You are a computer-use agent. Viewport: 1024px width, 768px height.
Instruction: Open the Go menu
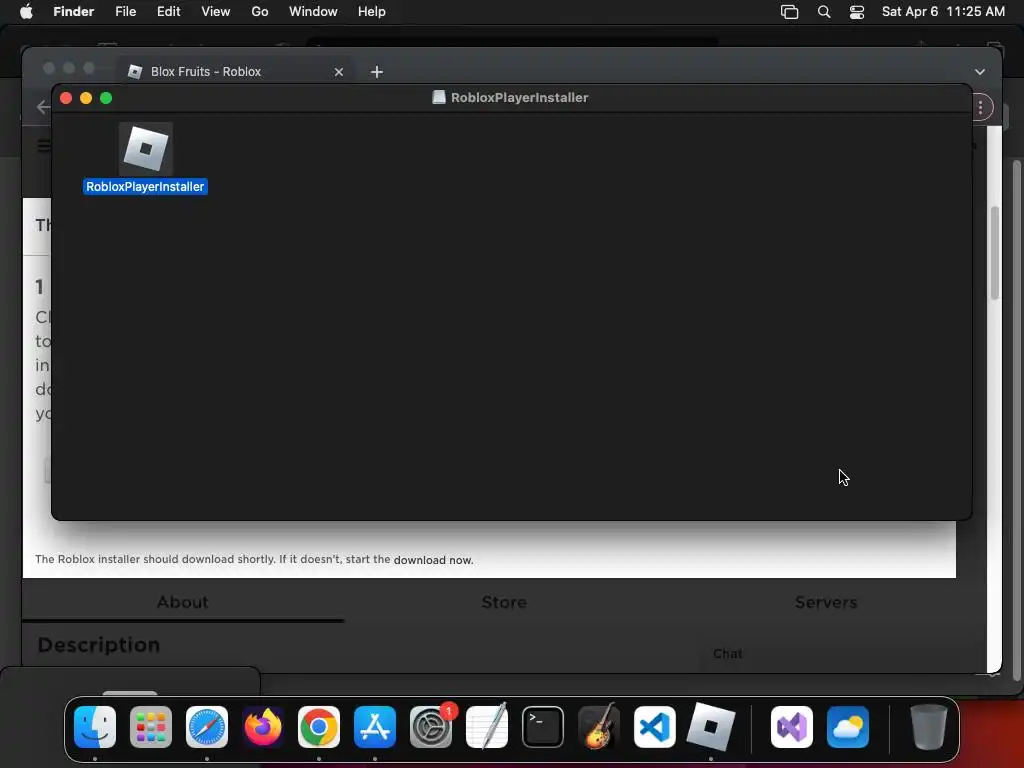point(260,12)
